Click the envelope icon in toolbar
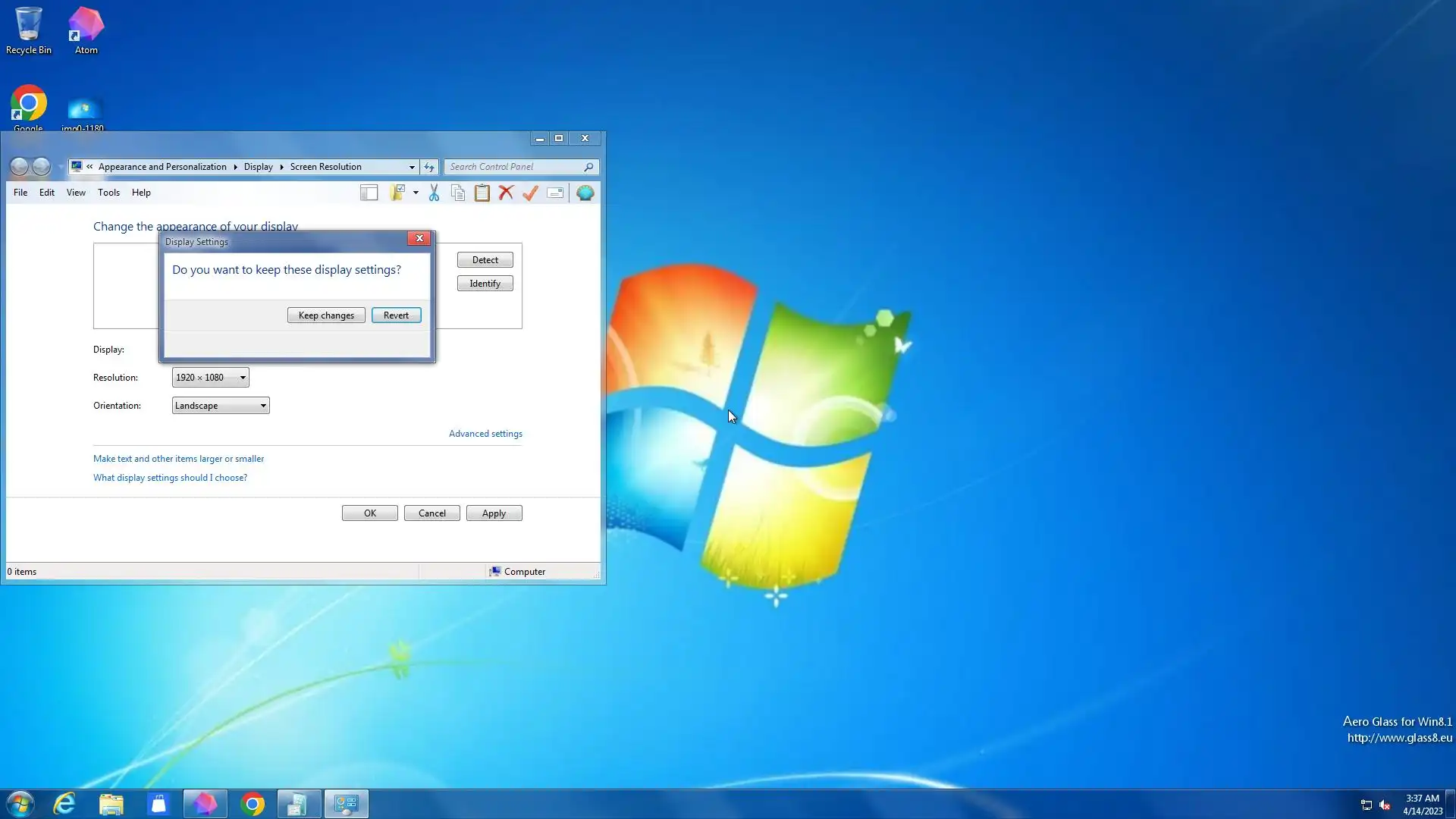Image resolution: width=1456 pixels, height=819 pixels. tap(555, 193)
